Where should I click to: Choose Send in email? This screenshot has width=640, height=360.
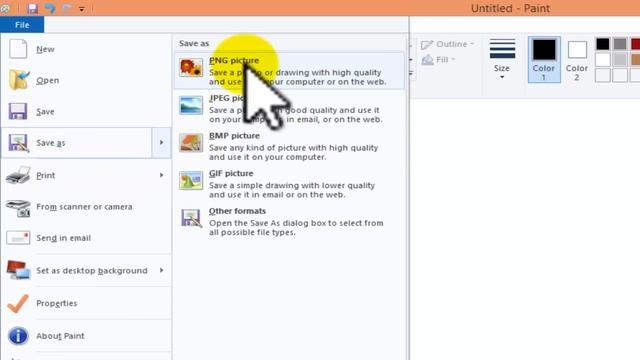pos(86,238)
